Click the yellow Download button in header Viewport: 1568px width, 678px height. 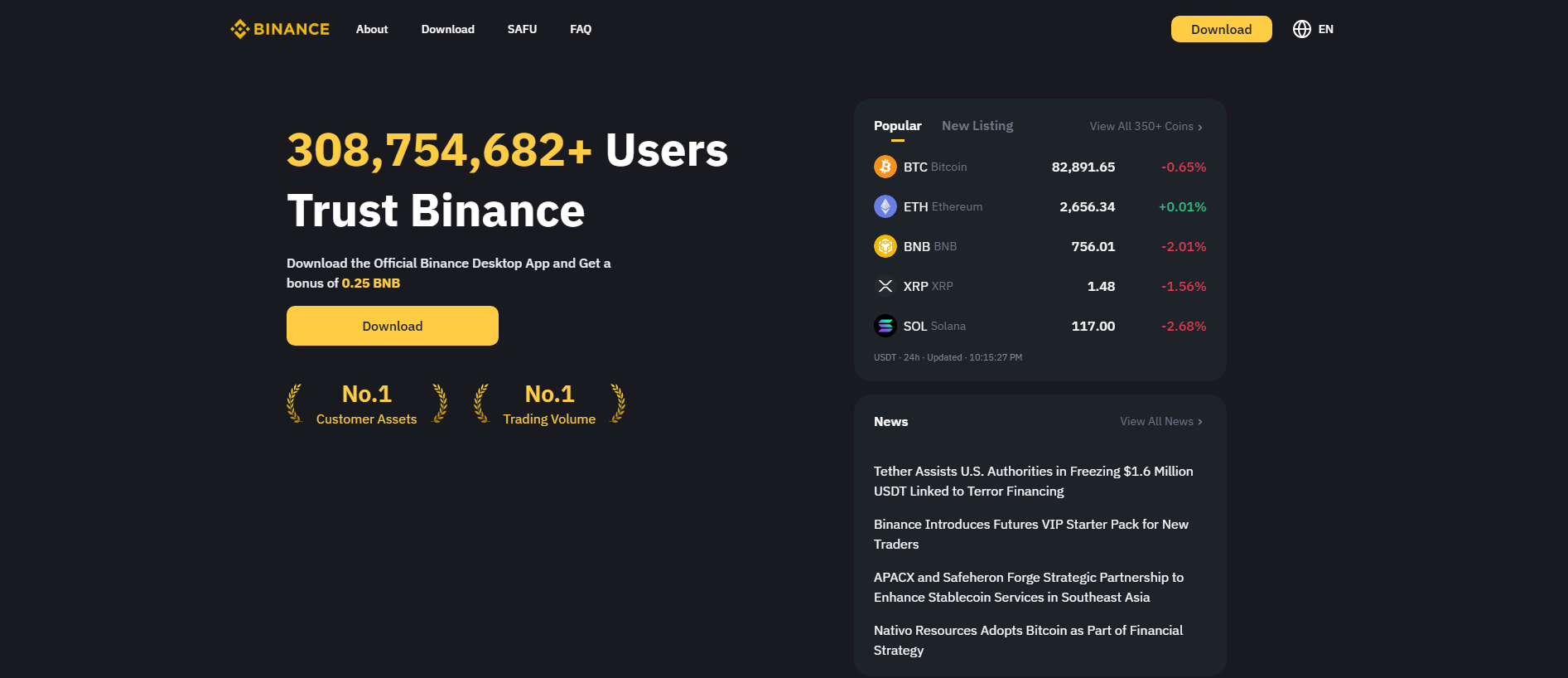pyautogui.click(x=1222, y=29)
